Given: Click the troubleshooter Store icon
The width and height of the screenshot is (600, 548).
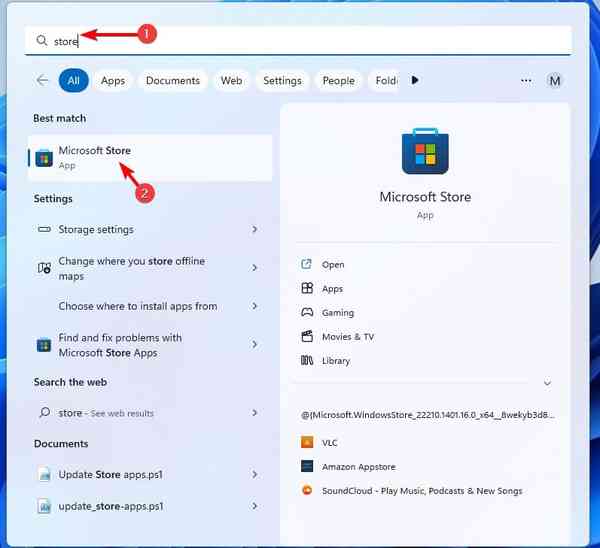Looking at the screenshot, I should click(x=44, y=345).
